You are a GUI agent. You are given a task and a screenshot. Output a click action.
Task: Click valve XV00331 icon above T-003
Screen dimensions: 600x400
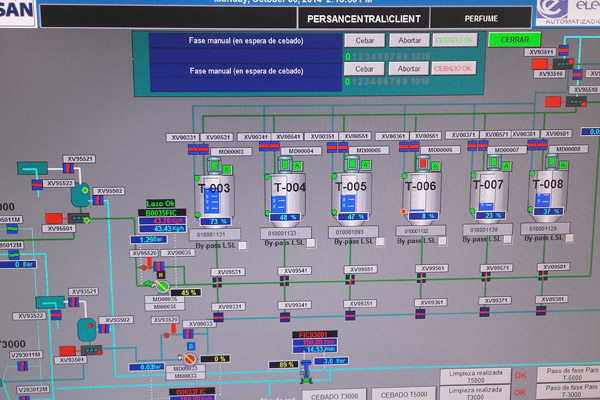click(193, 149)
